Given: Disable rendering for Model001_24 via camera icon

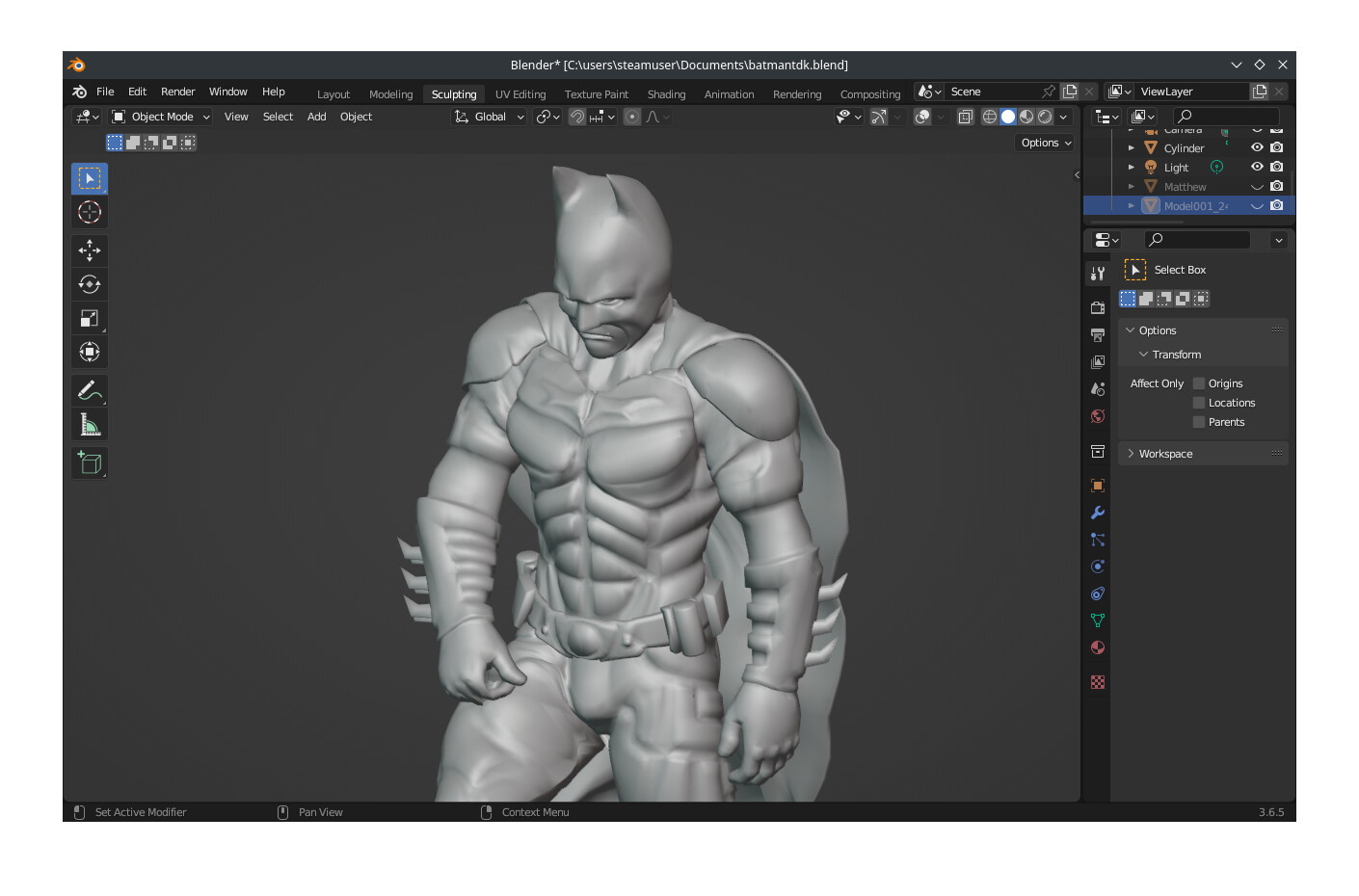Looking at the screenshot, I should [x=1277, y=205].
